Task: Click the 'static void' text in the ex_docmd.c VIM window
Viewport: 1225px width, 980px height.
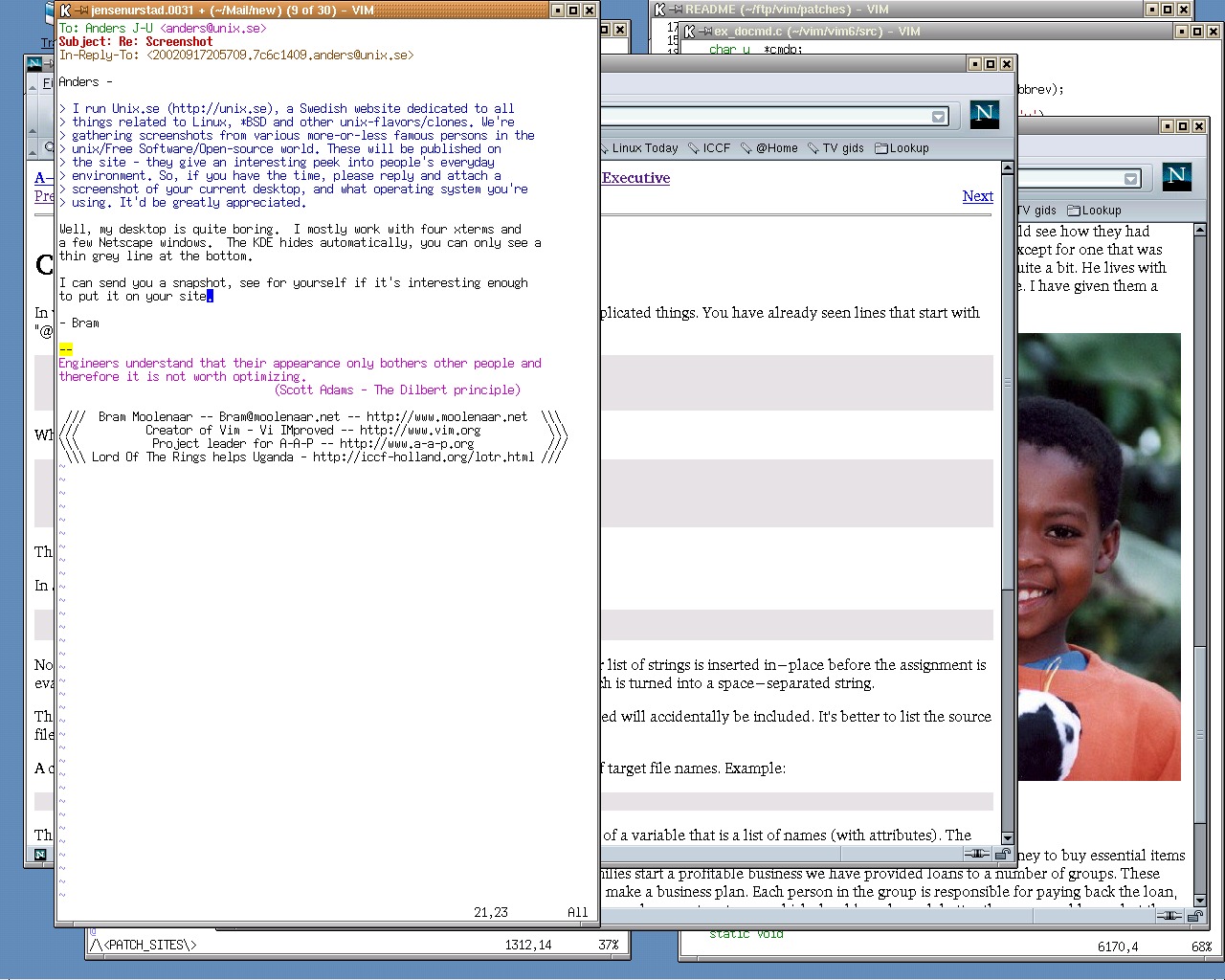Action: pyautogui.click(x=746, y=934)
